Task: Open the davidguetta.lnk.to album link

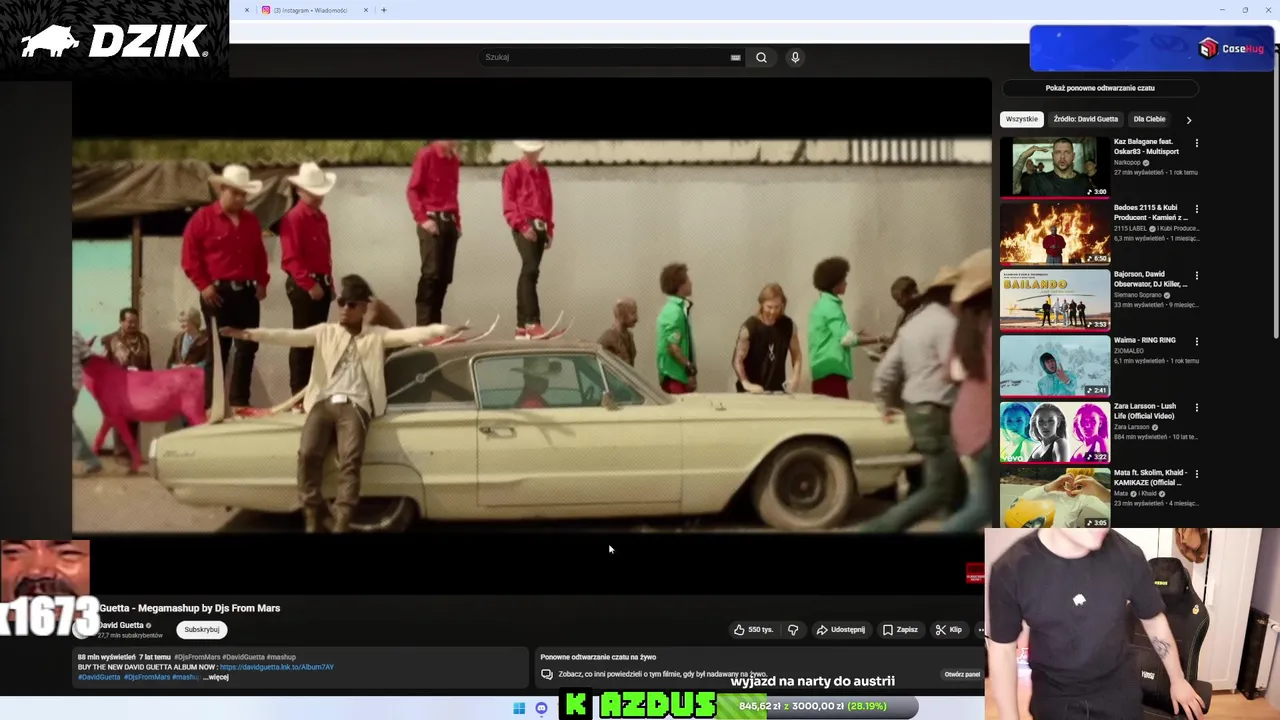Action: coord(276,667)
